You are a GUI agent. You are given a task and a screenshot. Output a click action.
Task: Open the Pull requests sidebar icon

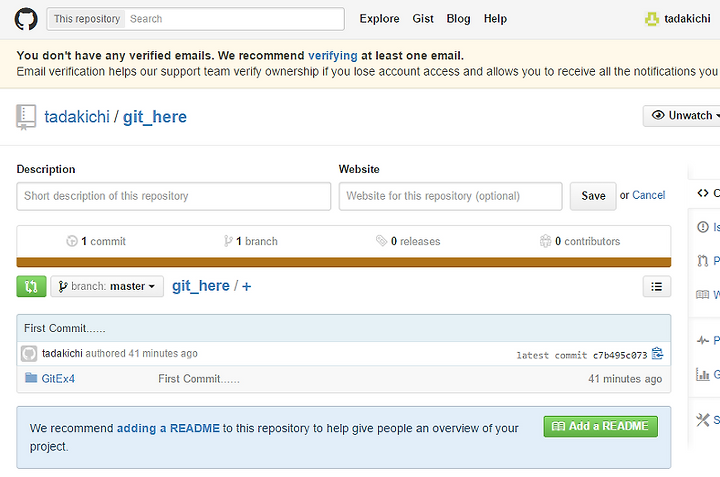tap(703, 261)
